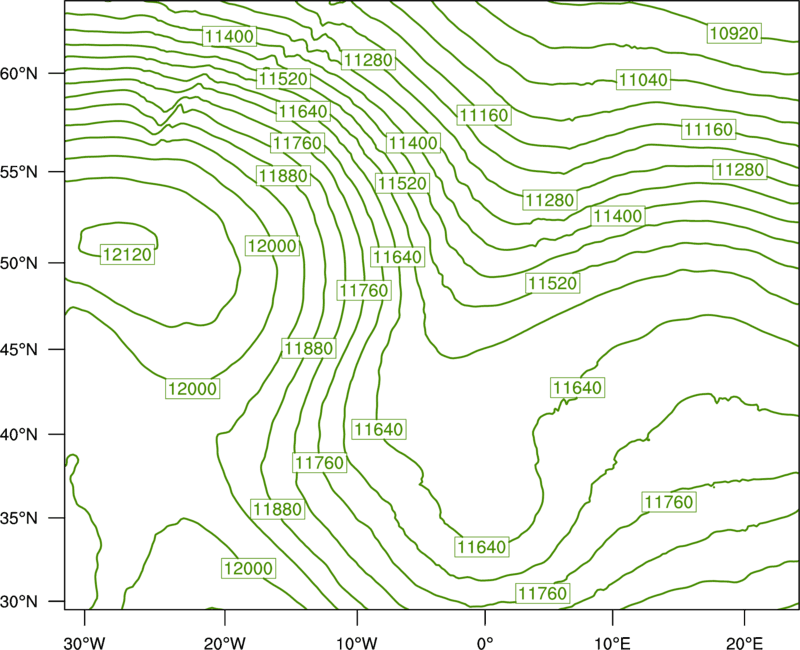800x650 pixels.
Task: Click the 55°N latitude axis label
Action: [19, 172]
